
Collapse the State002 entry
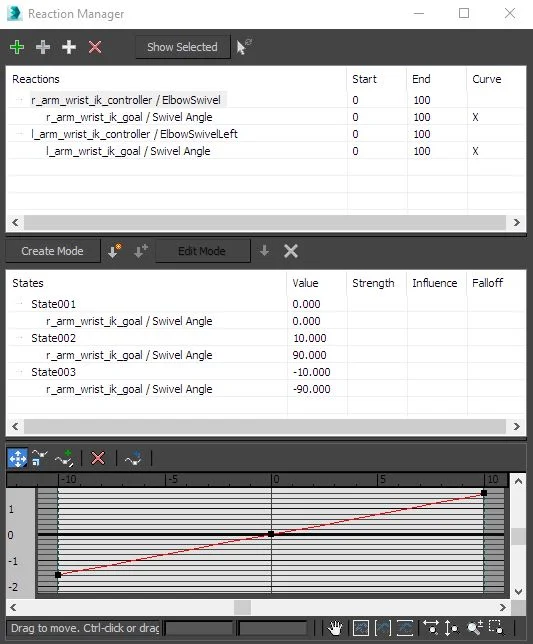click(19, 338)
